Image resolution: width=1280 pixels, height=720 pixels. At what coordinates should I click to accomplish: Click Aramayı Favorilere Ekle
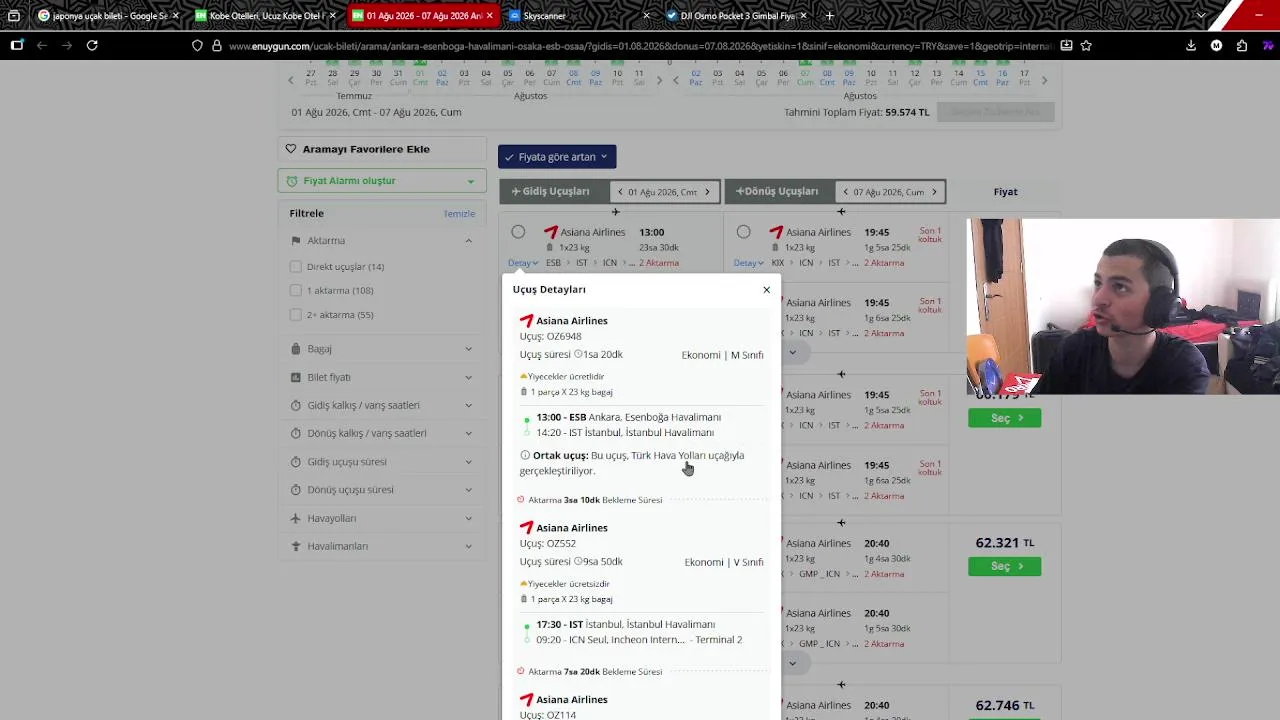(x=366, y=149)
